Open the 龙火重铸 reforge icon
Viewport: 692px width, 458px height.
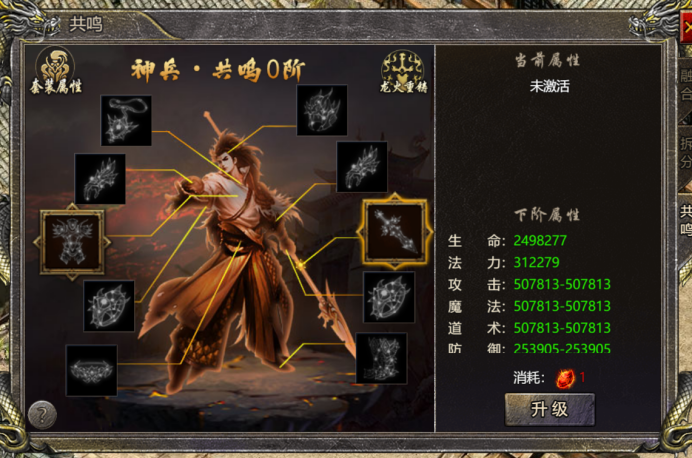click(403, 71)
